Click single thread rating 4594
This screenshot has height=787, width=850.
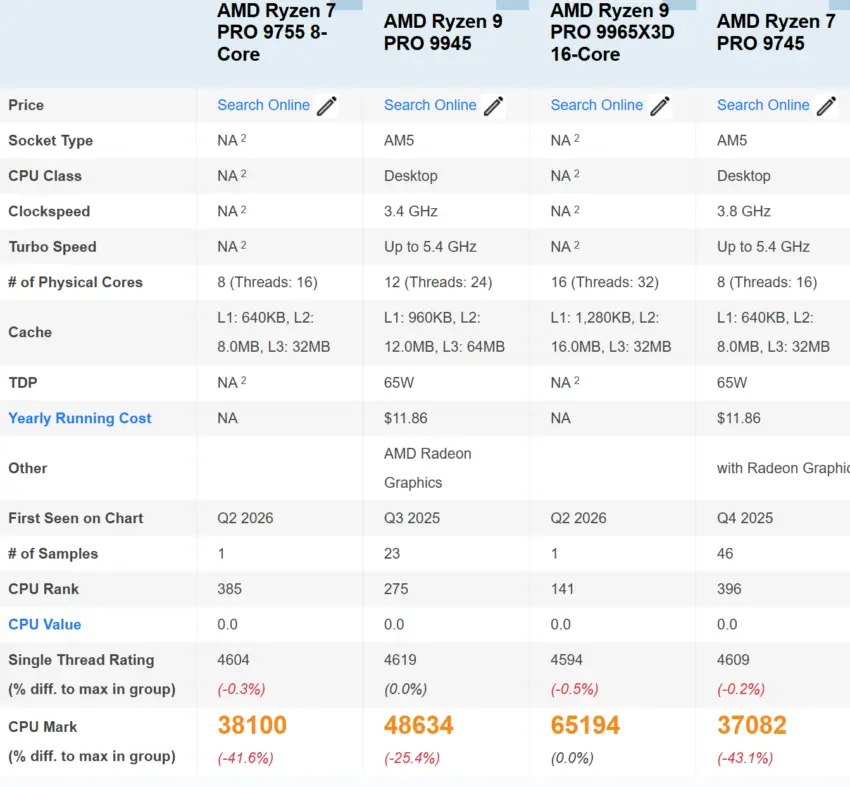click(x=566, y=660)
